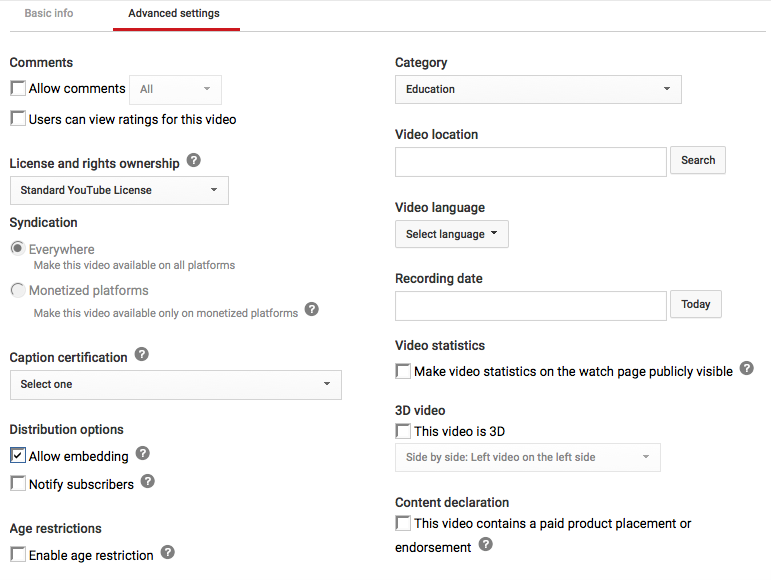Select the Advanced settings tab
Screen dimensions: 771x580
tap(174, 13)
